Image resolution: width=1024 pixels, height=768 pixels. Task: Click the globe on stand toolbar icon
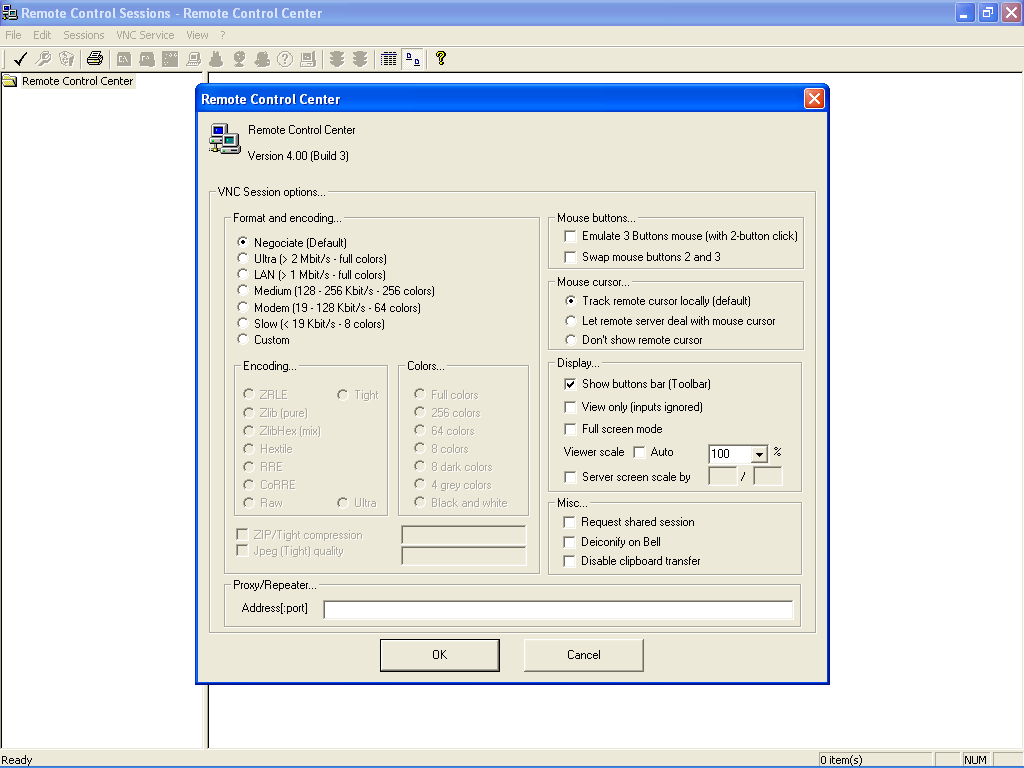pyautogui.click(x=239, y=59)
